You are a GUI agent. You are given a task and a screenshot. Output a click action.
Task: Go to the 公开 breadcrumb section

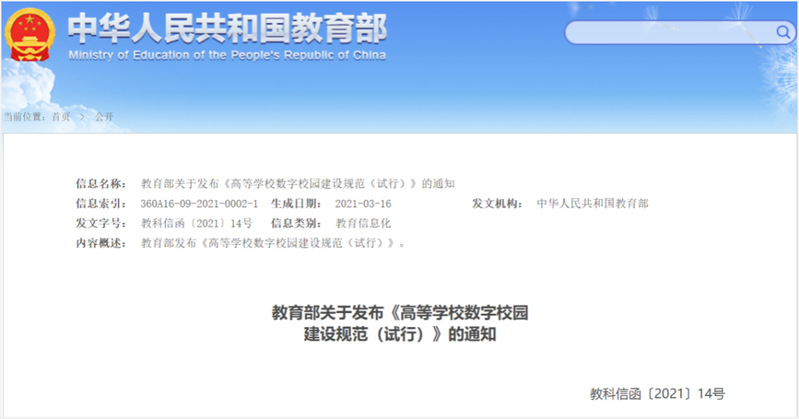point(104,117)
